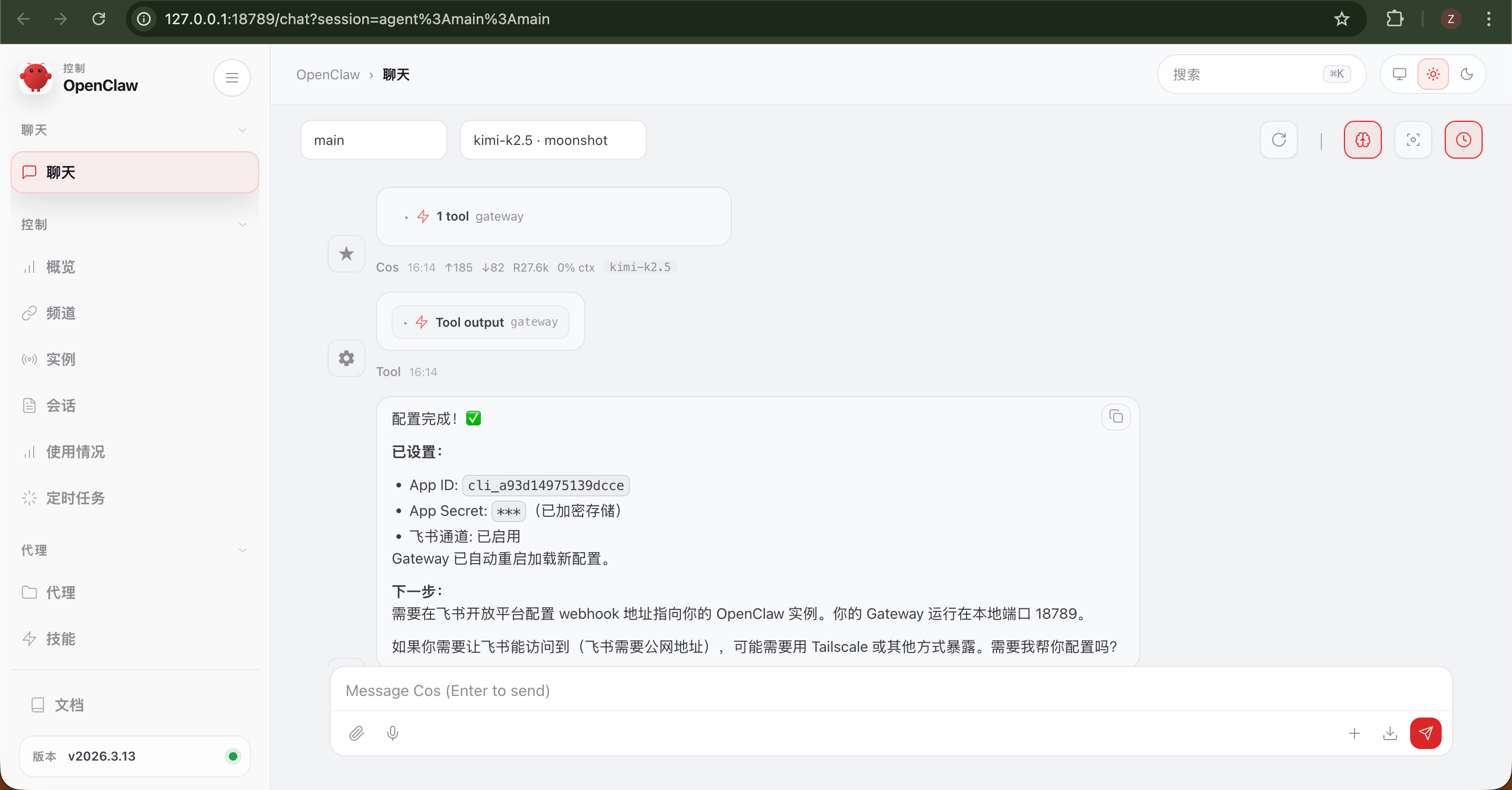Image resolution: width=1512 pixels, height=790 pixels.
Task: Click the App ID code cli_a93d14975139dcce
Action: (x=546, y=485)
